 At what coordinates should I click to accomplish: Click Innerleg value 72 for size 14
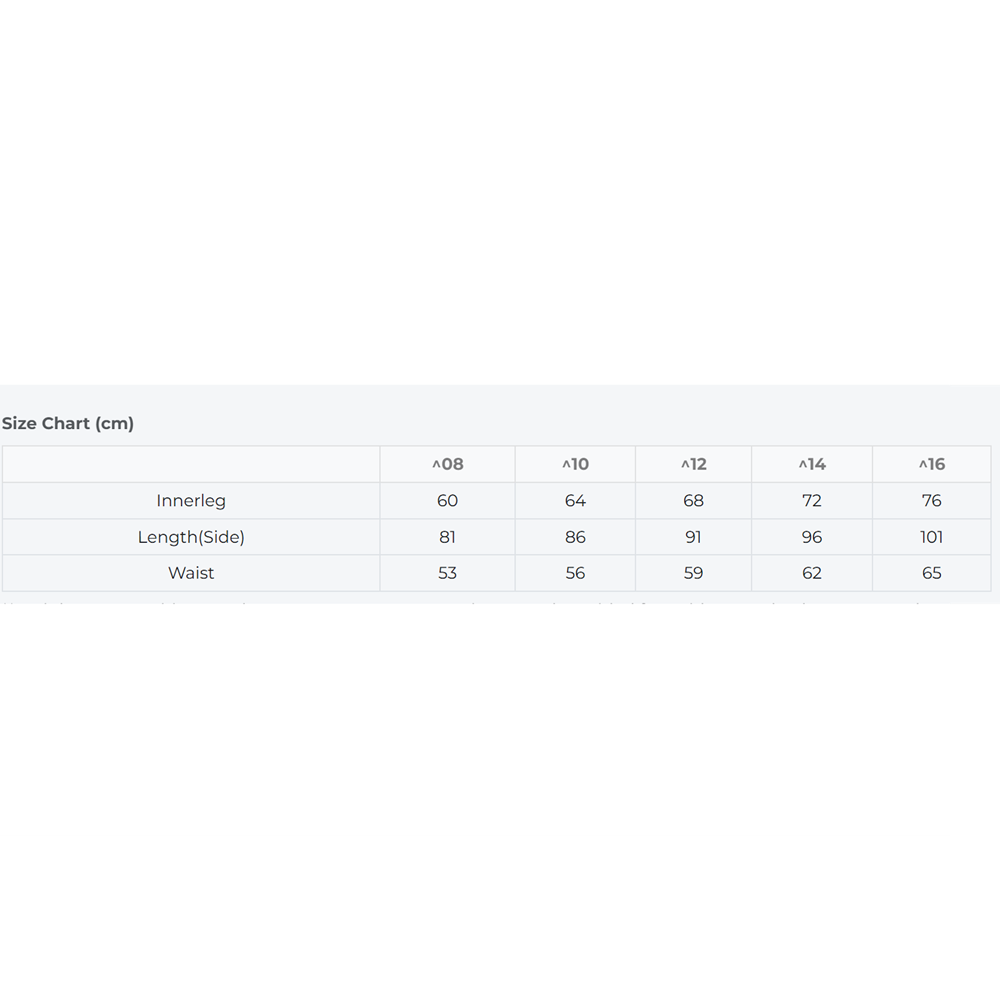pos(812,501)
